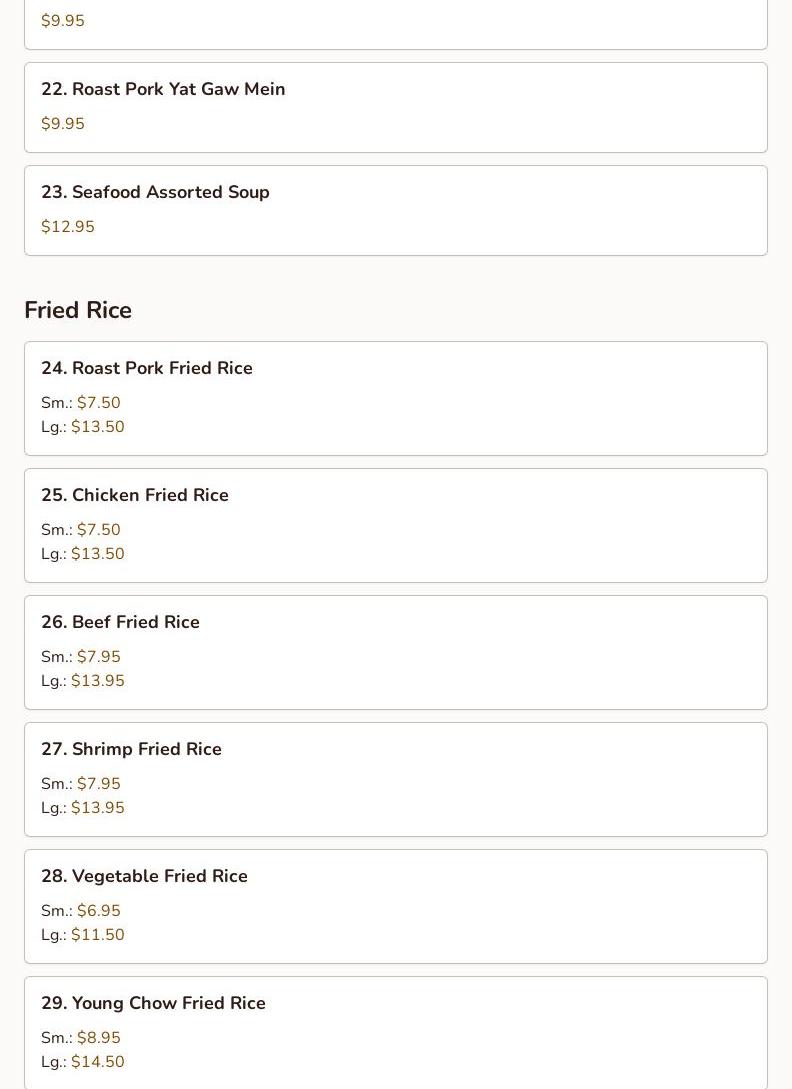Image resolution: width=792 pixels, height=1089 pixels.
Task: Click the Fried Rice section heading
Action: point(78,310)
